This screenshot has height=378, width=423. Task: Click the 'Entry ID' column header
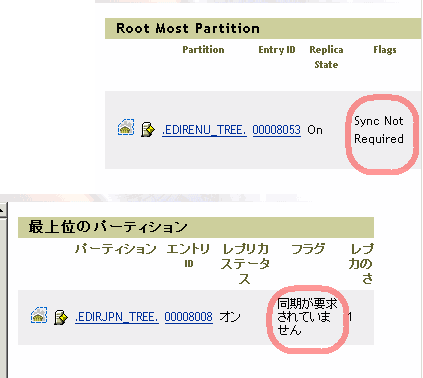(x=277, y=50)
